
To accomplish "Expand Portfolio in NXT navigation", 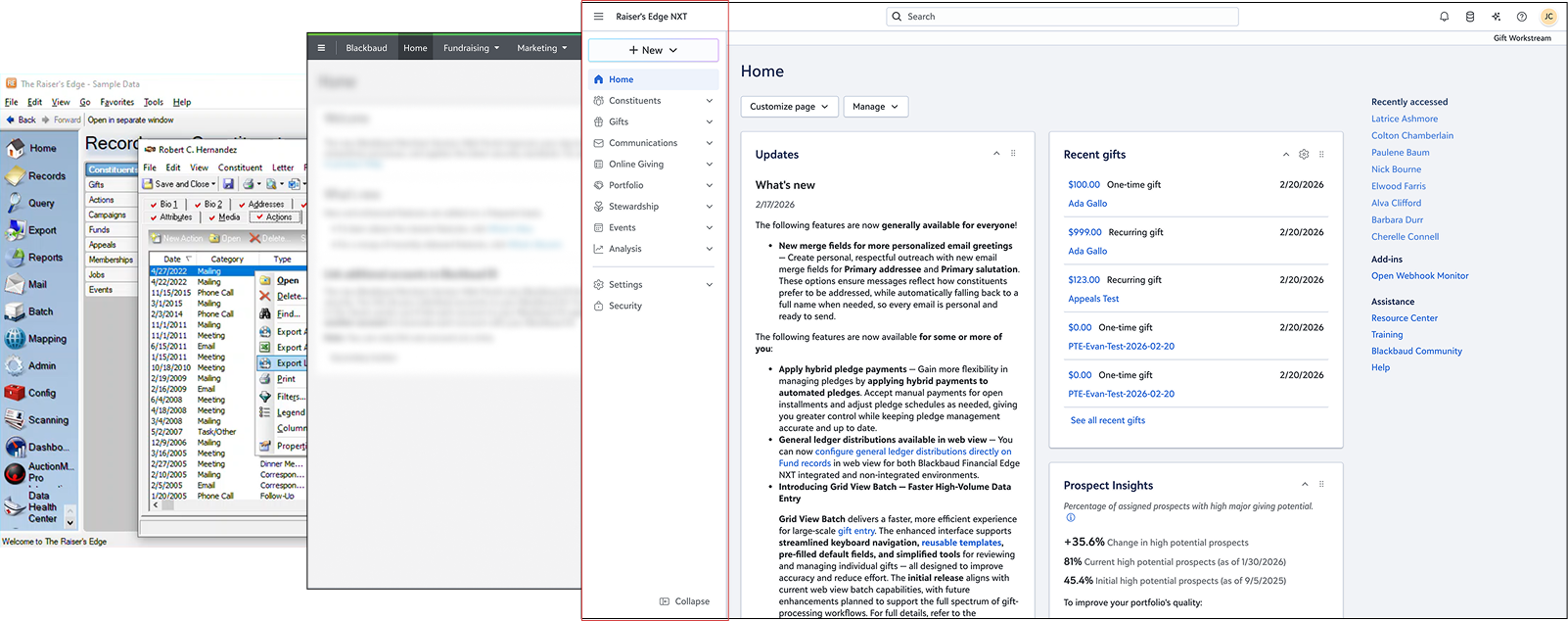I will (x=710, y=185).
